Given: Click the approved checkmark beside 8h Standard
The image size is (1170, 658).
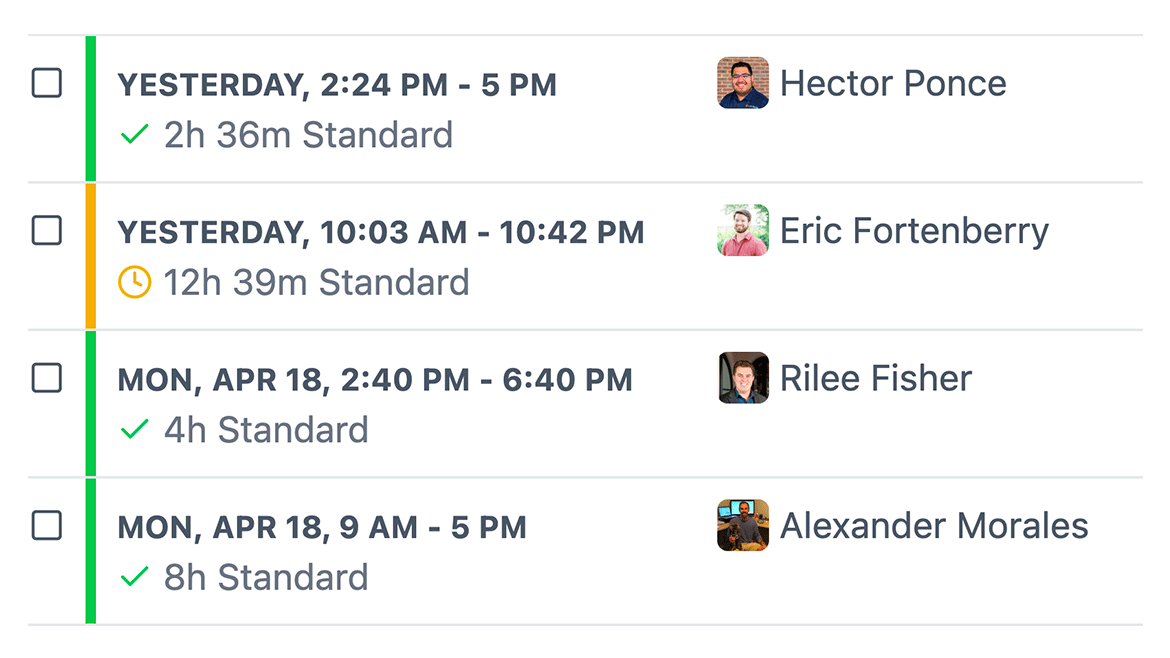Looking at the screenshot, I should point(134,577).
